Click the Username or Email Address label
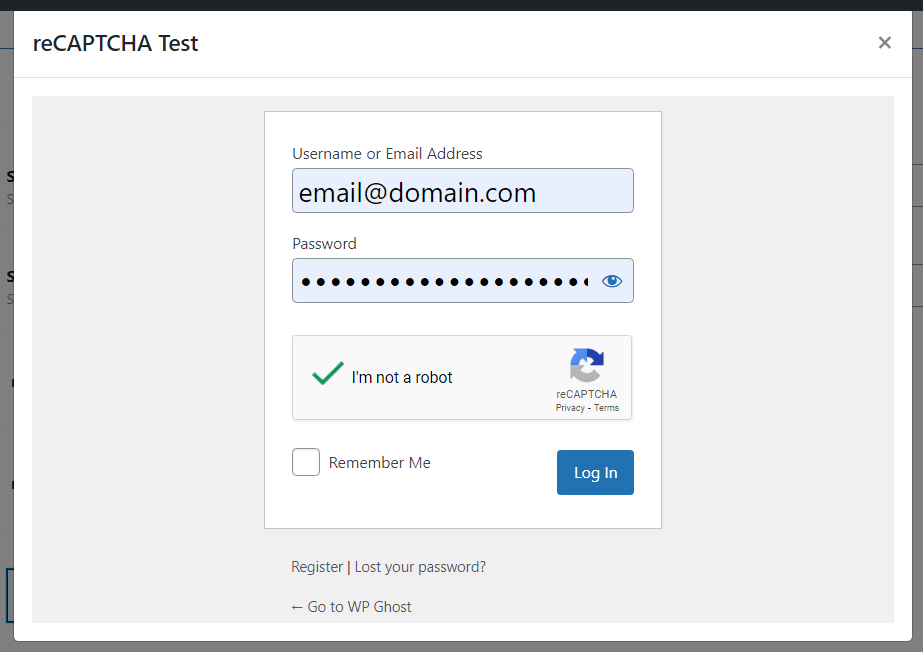The height and width of the screenshot is (652, 923). click(x=387, y=154)
